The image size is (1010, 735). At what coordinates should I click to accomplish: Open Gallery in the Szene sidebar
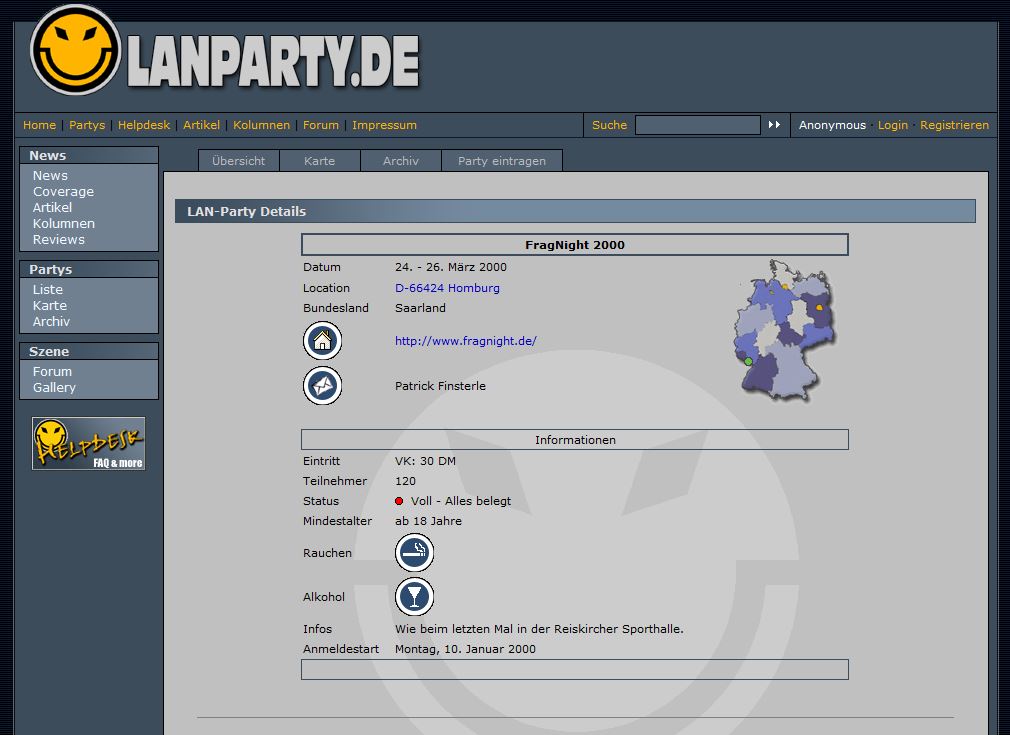pyautogui.click(x=54, y=388)
